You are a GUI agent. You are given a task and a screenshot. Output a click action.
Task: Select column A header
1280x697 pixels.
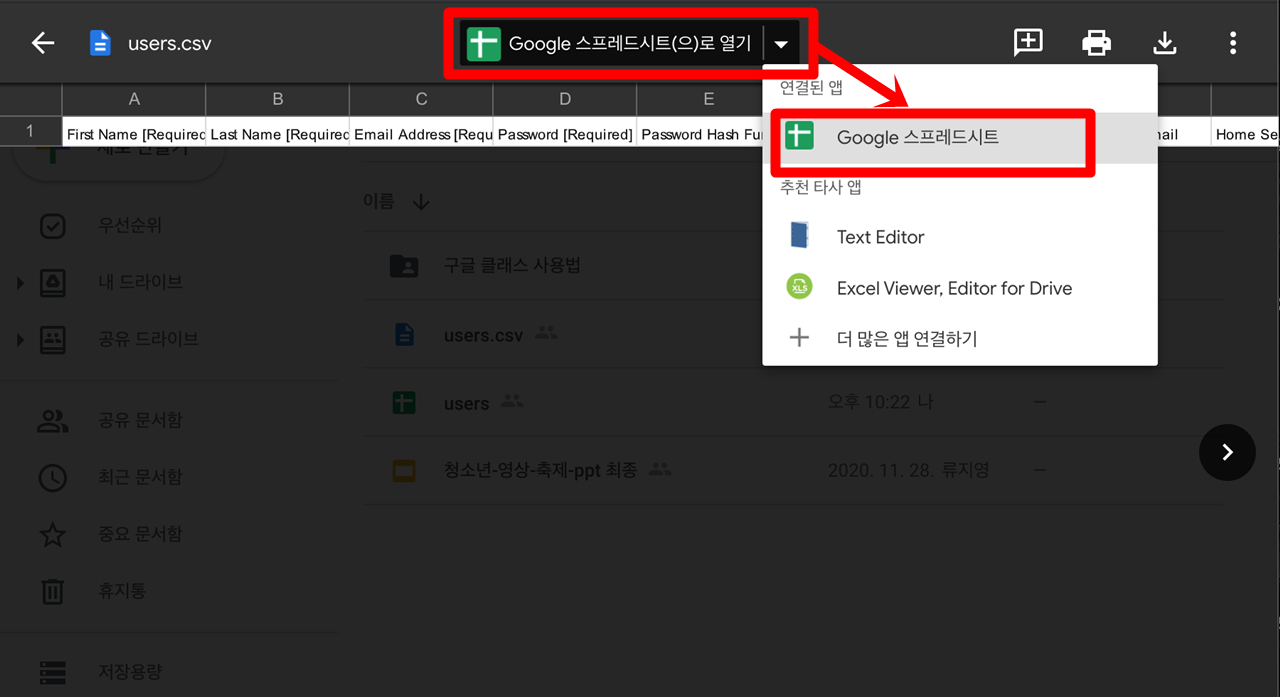coord(134,99)
